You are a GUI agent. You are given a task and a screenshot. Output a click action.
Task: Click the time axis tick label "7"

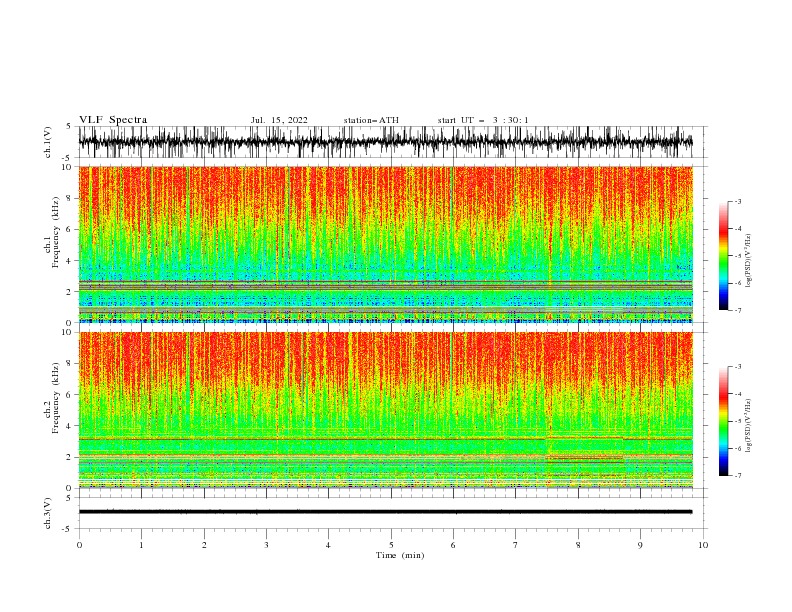516,545
